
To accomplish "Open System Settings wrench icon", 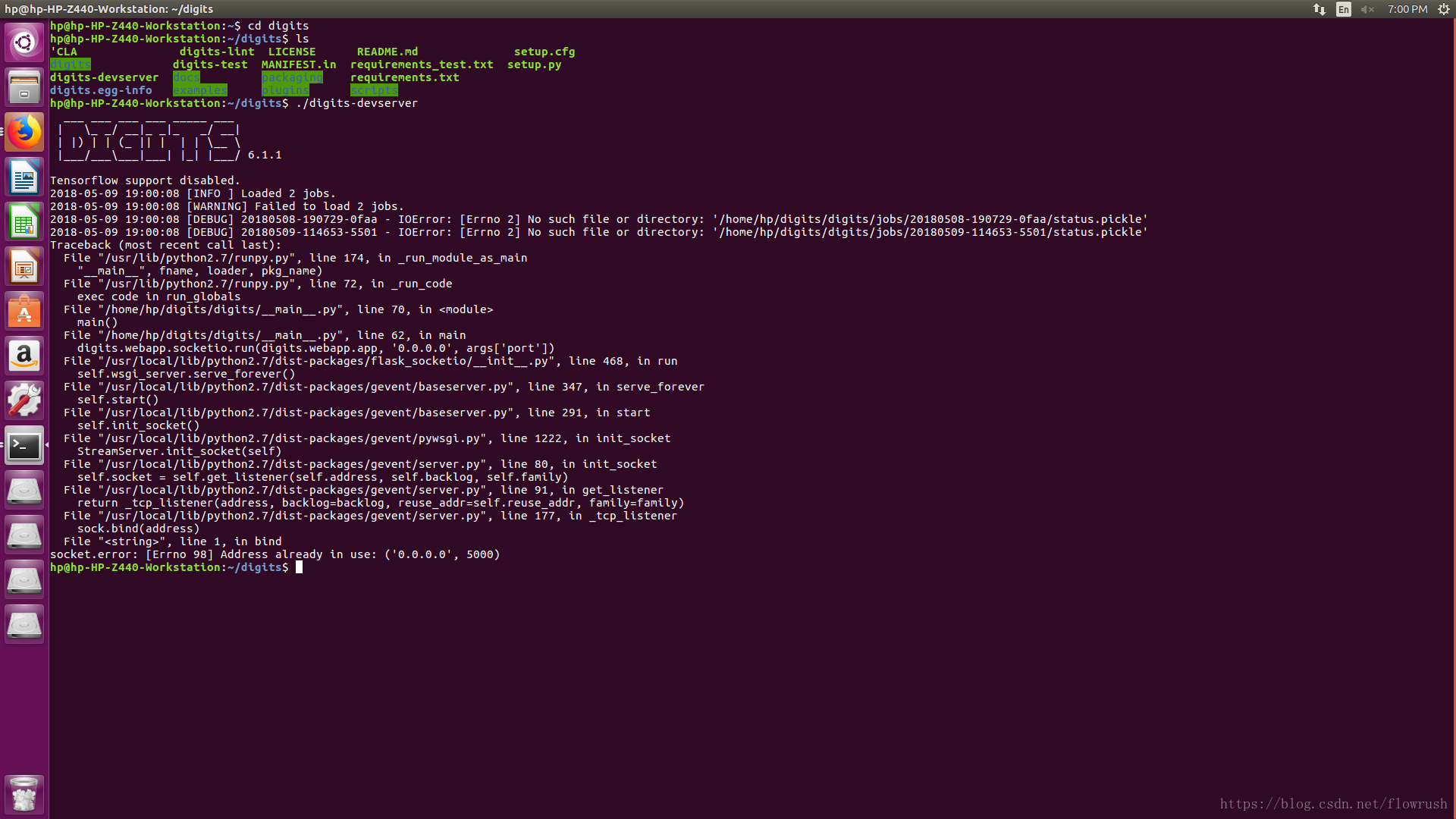I will pos(24,400).
